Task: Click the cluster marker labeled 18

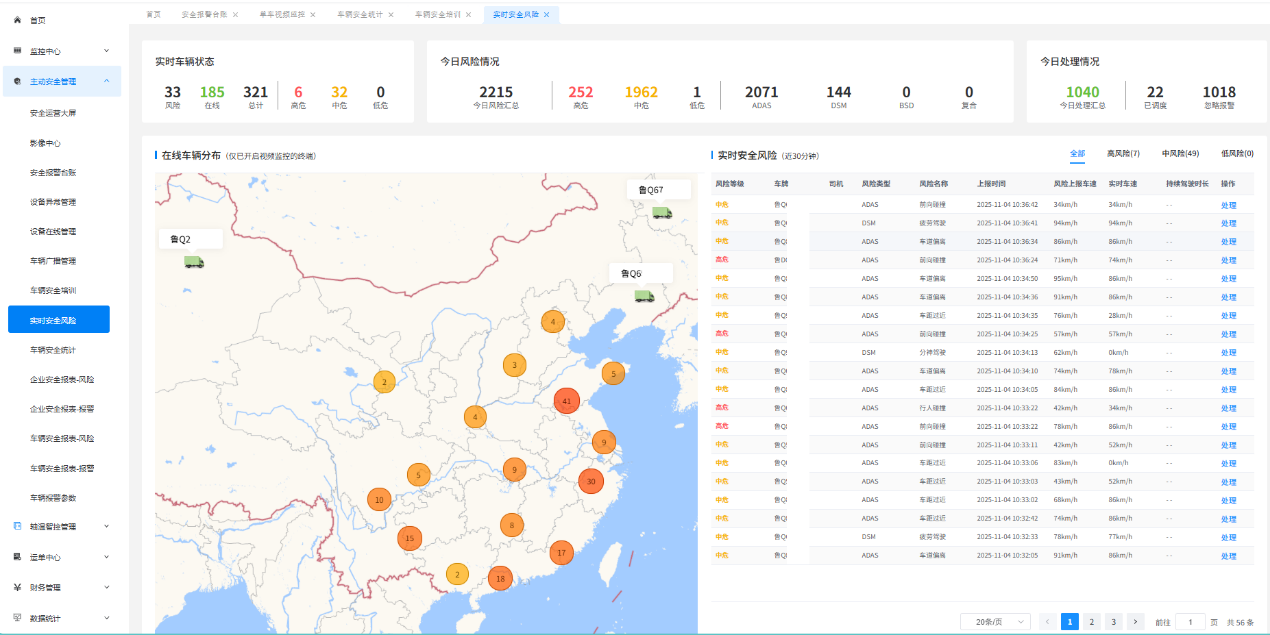Action: point(500,578)
